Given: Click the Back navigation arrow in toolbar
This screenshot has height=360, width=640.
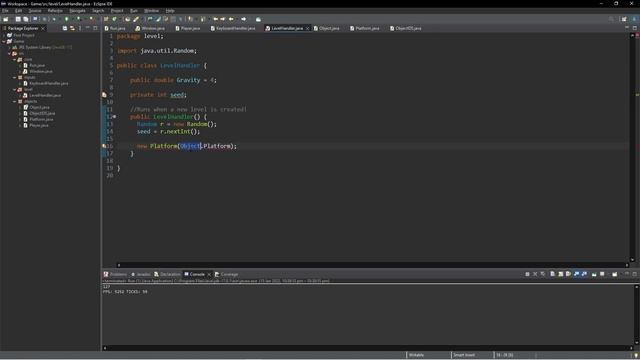Looking at the screenshot, I should [231, 19].
